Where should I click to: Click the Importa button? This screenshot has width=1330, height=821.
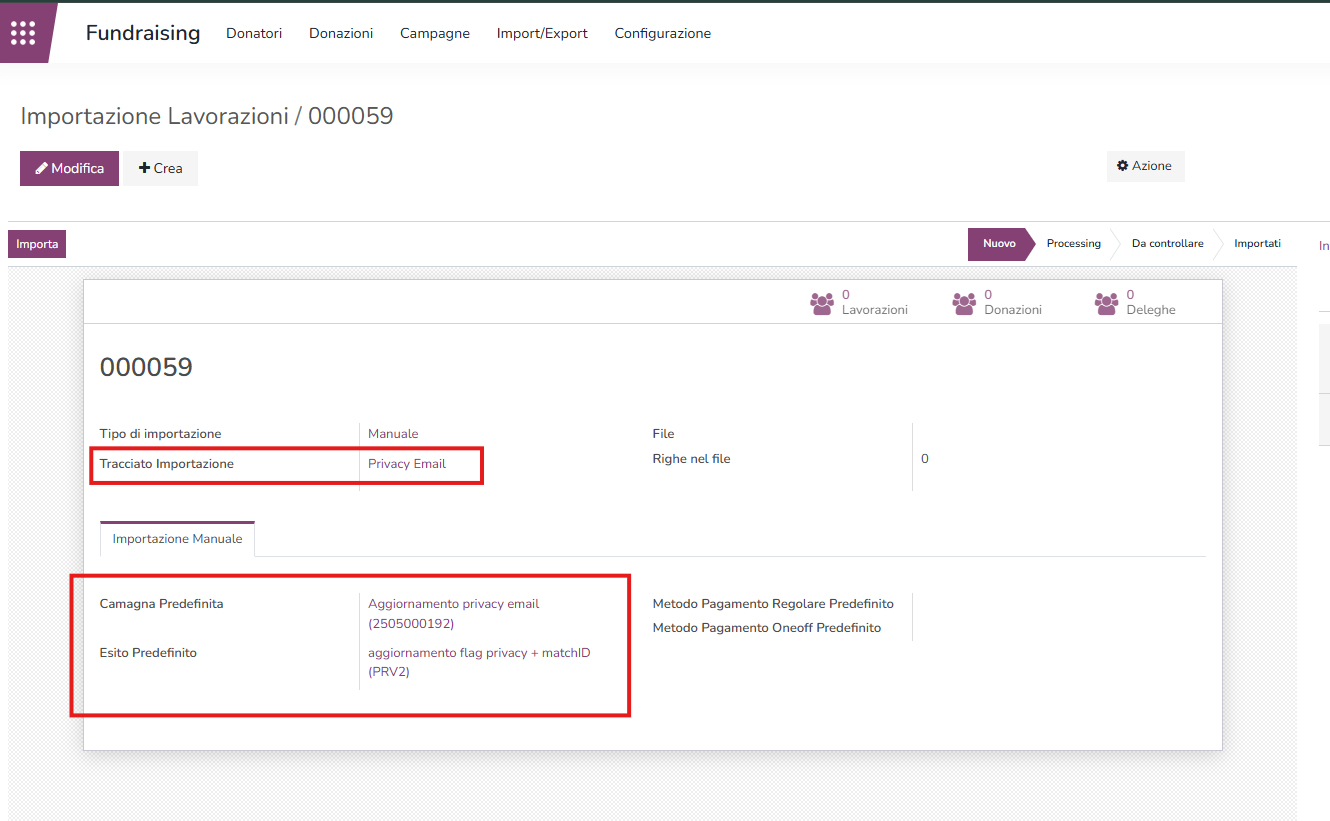pos(37,244)
